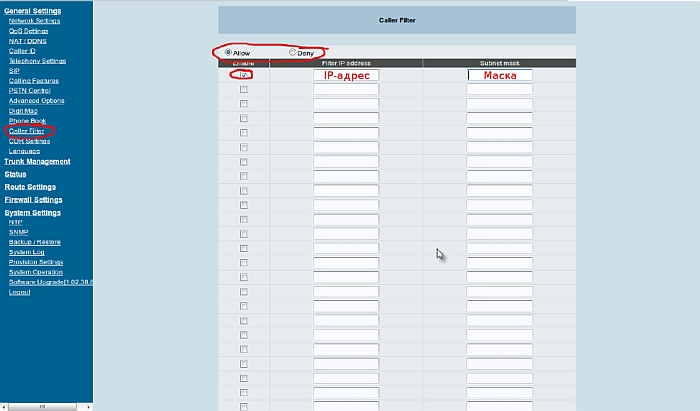Select the Deny radio button
Image resolution: width=700 pixels, height=411 pixels.
point(293,52)
